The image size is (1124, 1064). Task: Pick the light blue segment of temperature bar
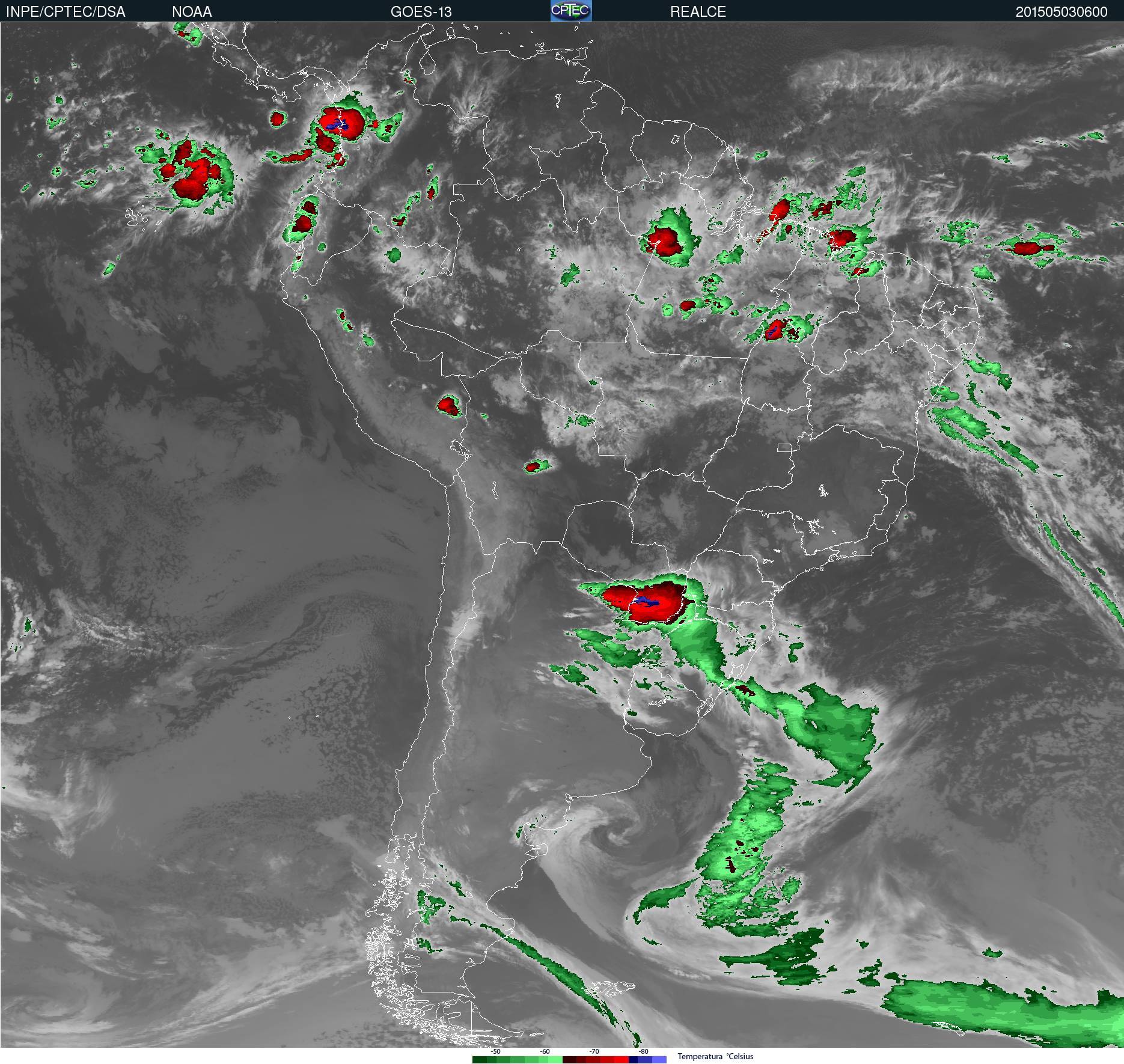[x=659, y=1060]
